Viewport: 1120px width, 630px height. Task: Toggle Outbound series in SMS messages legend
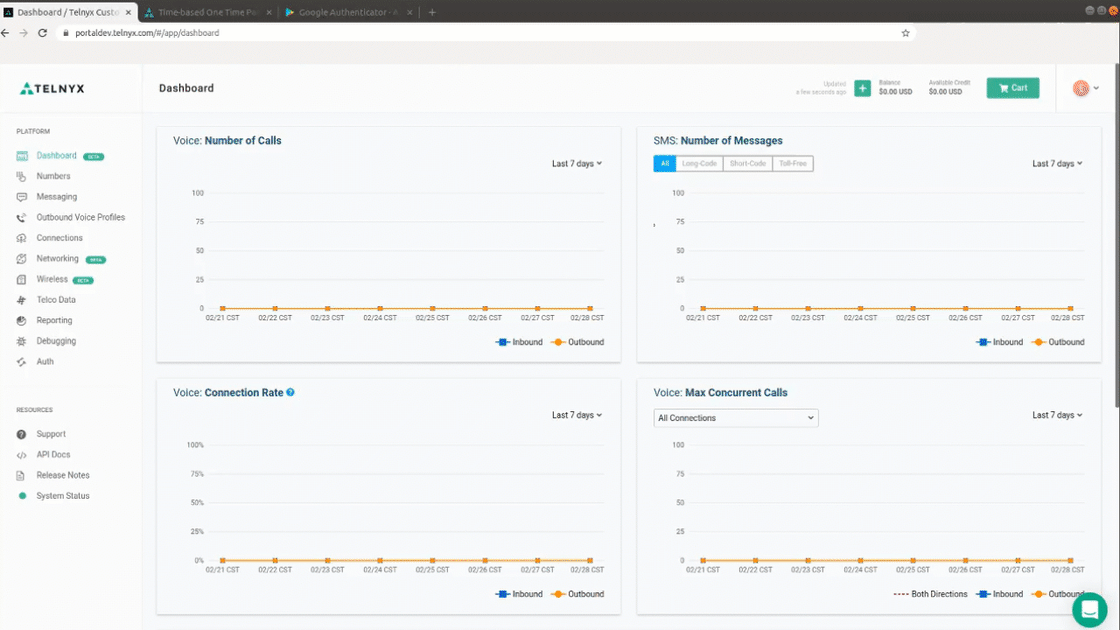1059,342
